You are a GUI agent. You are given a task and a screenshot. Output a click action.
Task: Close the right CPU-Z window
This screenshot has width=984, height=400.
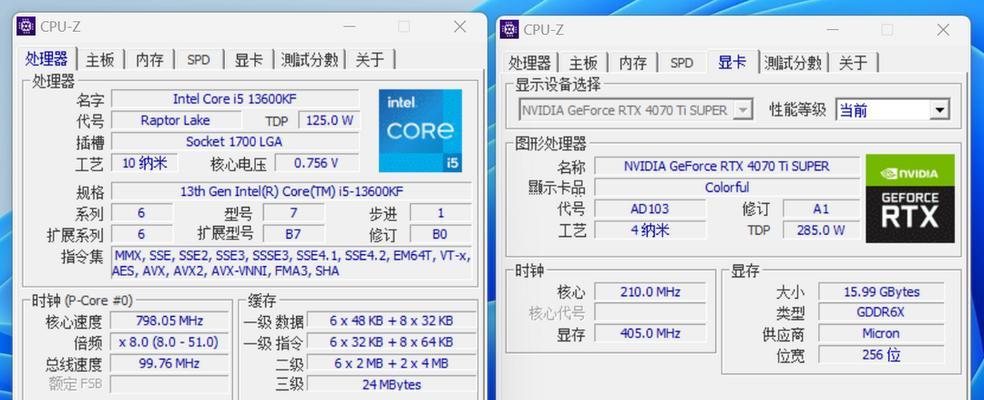click(943, 30)
